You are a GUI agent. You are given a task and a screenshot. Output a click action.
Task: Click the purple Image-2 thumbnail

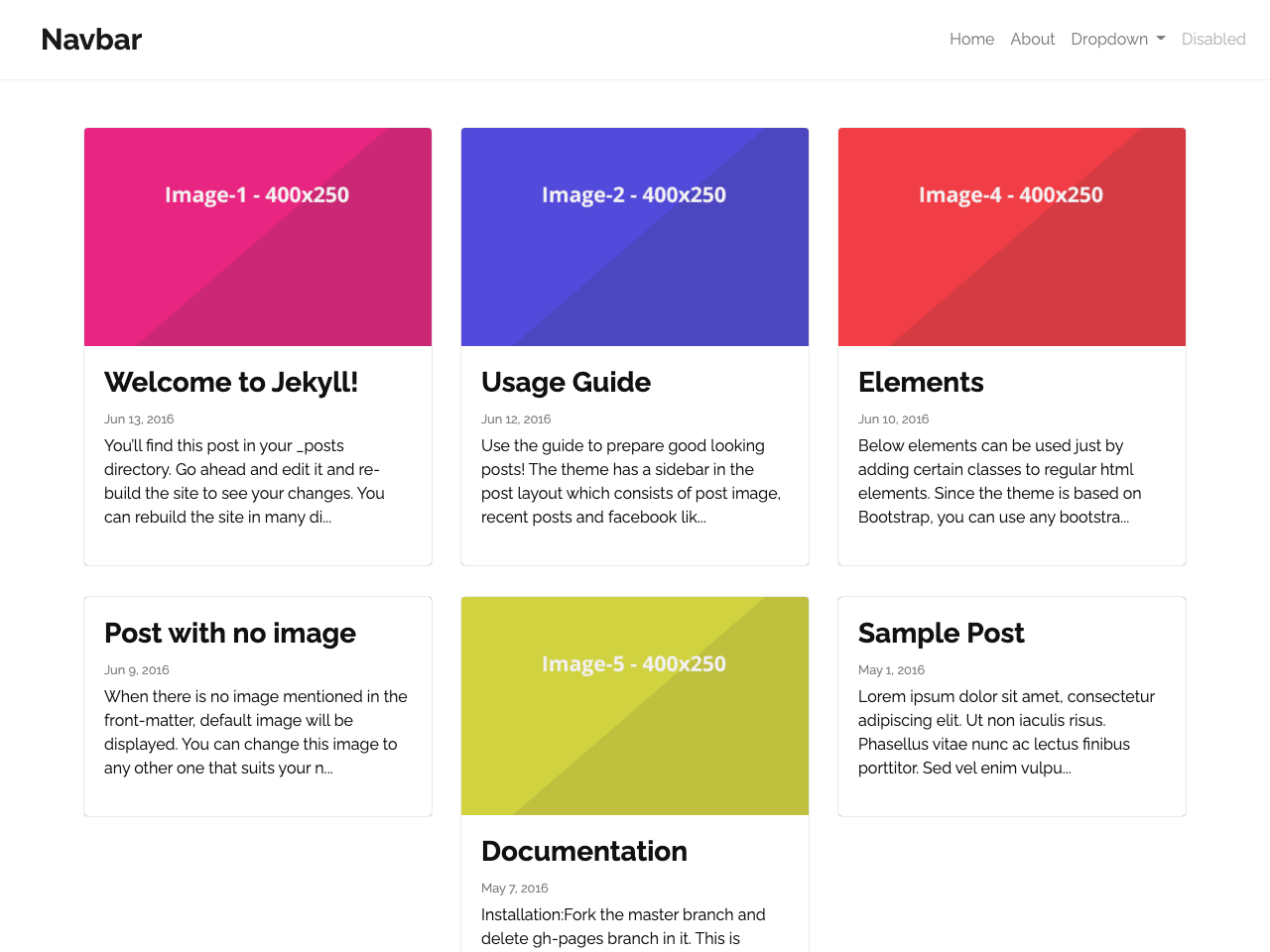click(x=634, y=236)
